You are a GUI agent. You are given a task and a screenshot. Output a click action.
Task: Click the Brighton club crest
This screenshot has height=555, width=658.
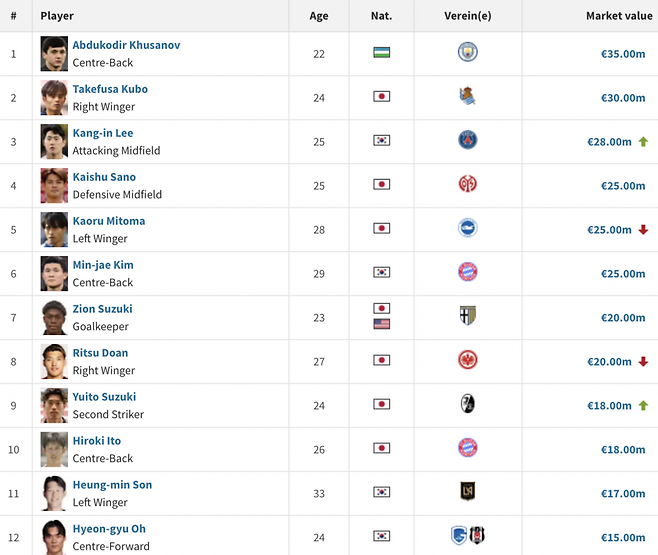[468, 229]
